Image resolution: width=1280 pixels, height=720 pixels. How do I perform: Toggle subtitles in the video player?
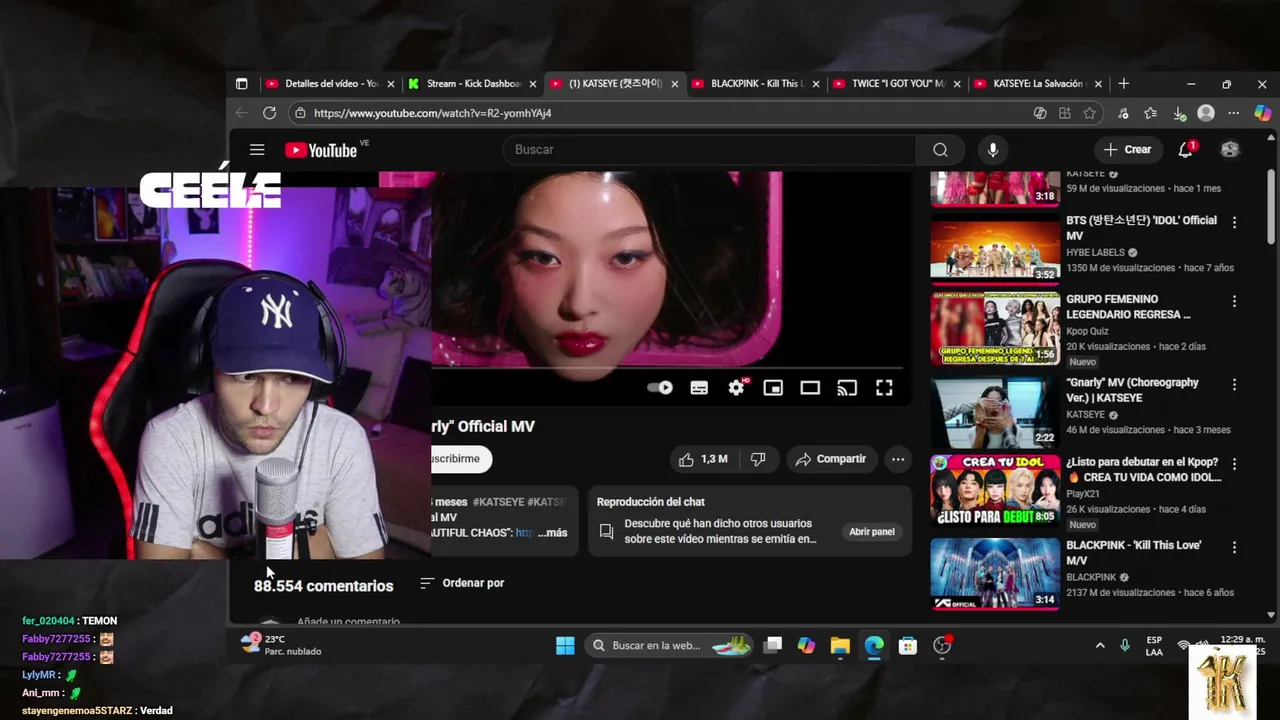[x=699, y=388]
